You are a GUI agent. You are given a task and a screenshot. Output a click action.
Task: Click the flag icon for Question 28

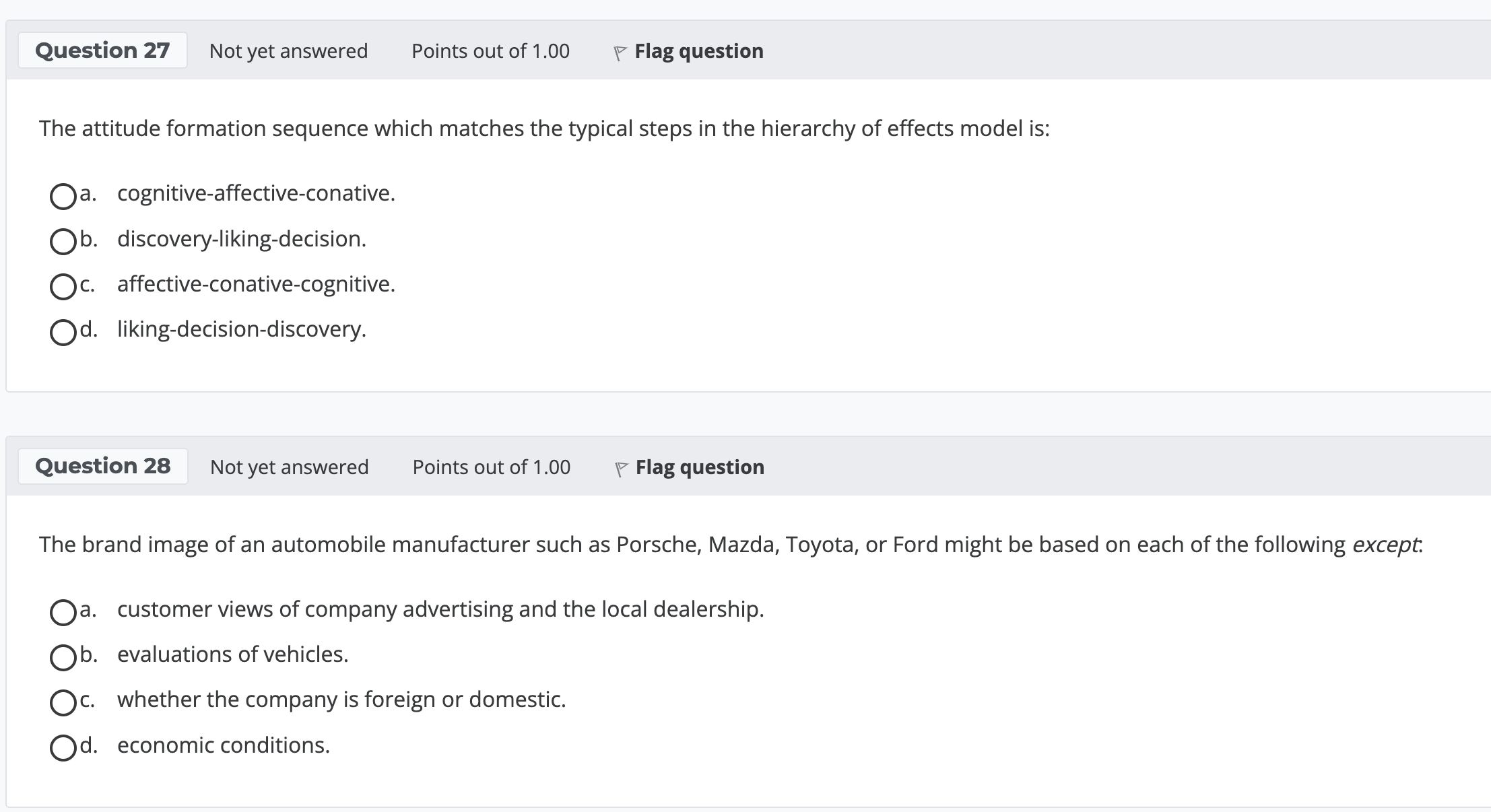coord(621,469)
